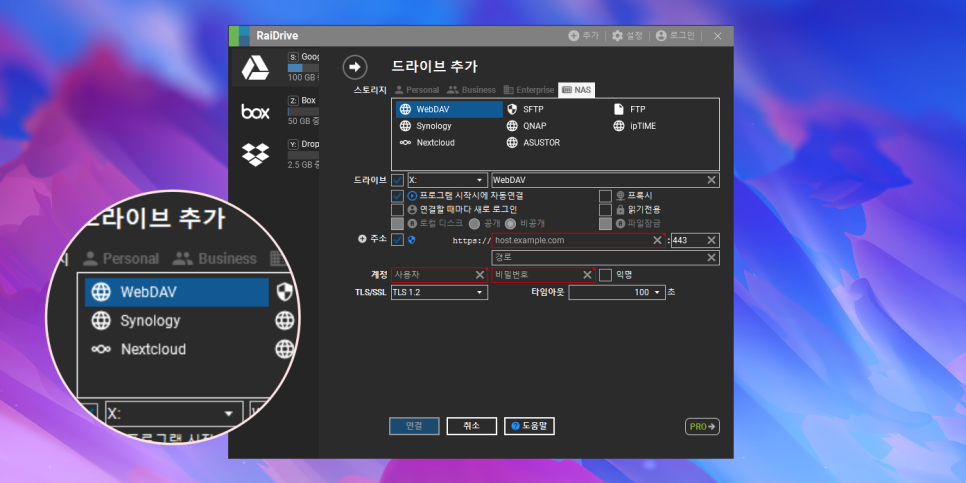Clear the 경로 path field
Image resolution: width=966 pixels, height=483 pixels.
click(x=712, y=258)
